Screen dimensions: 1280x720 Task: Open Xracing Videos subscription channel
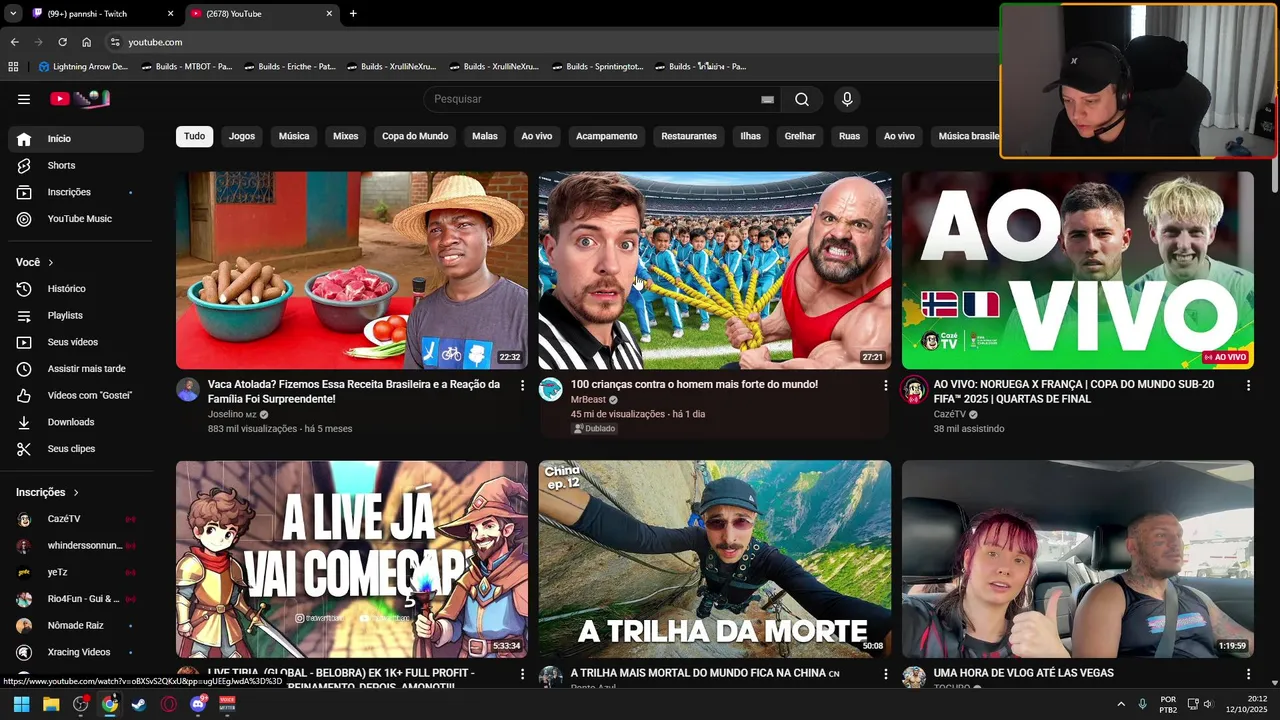[x=76, y=652]
